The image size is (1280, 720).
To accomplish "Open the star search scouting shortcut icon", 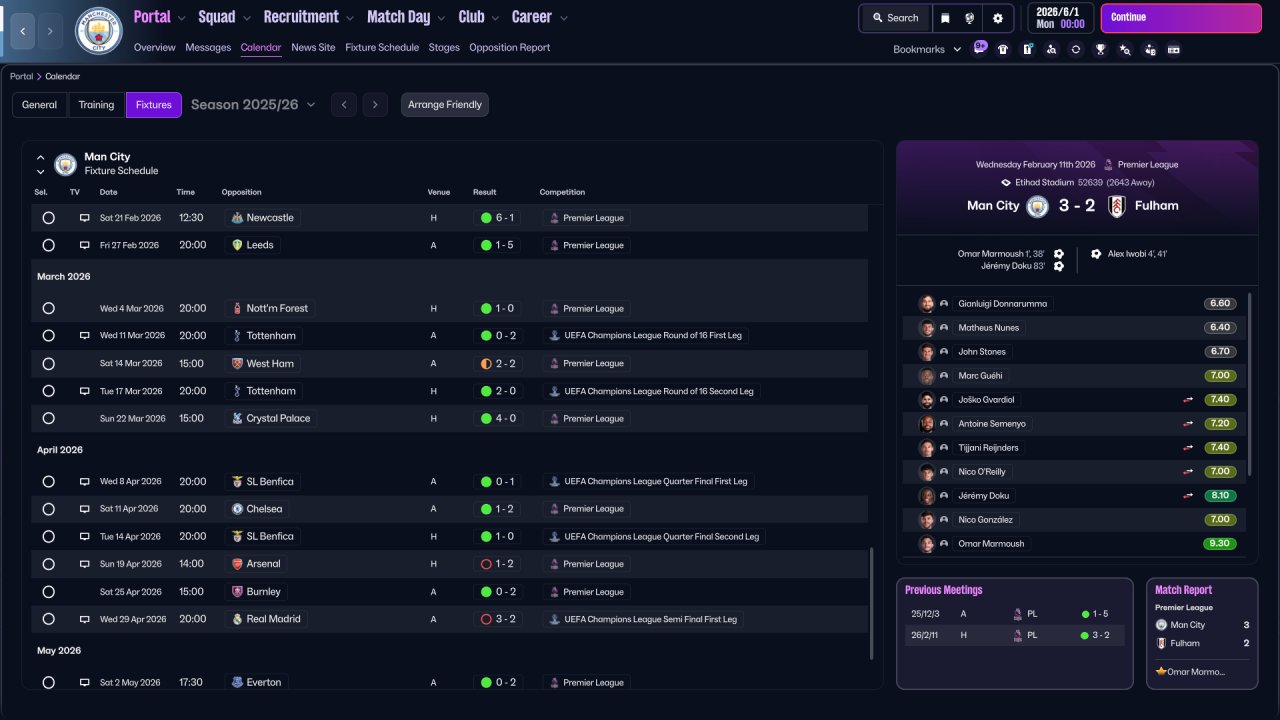I will coord(1125,49).
